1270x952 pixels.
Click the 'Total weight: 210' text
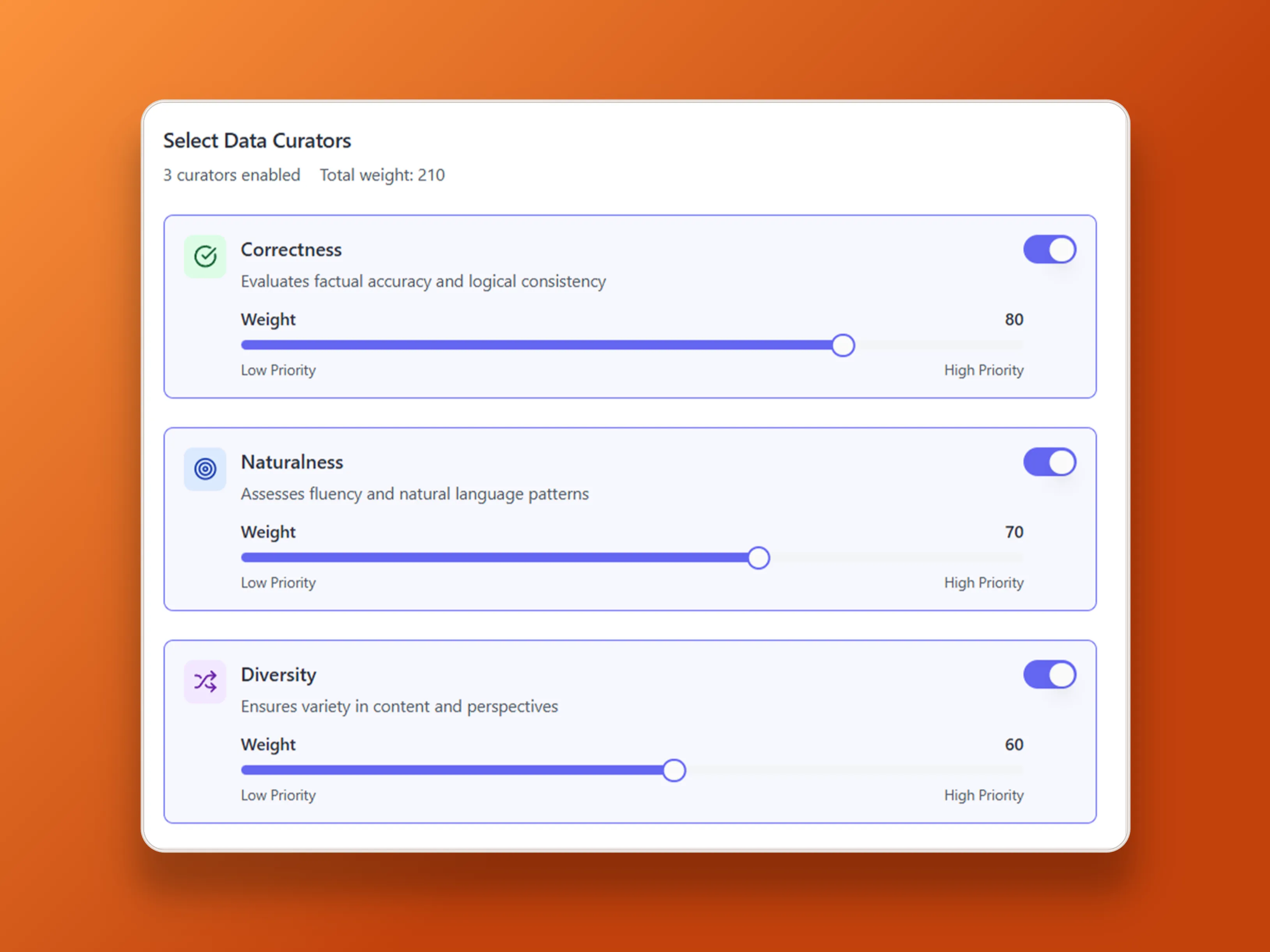point(382,175)
